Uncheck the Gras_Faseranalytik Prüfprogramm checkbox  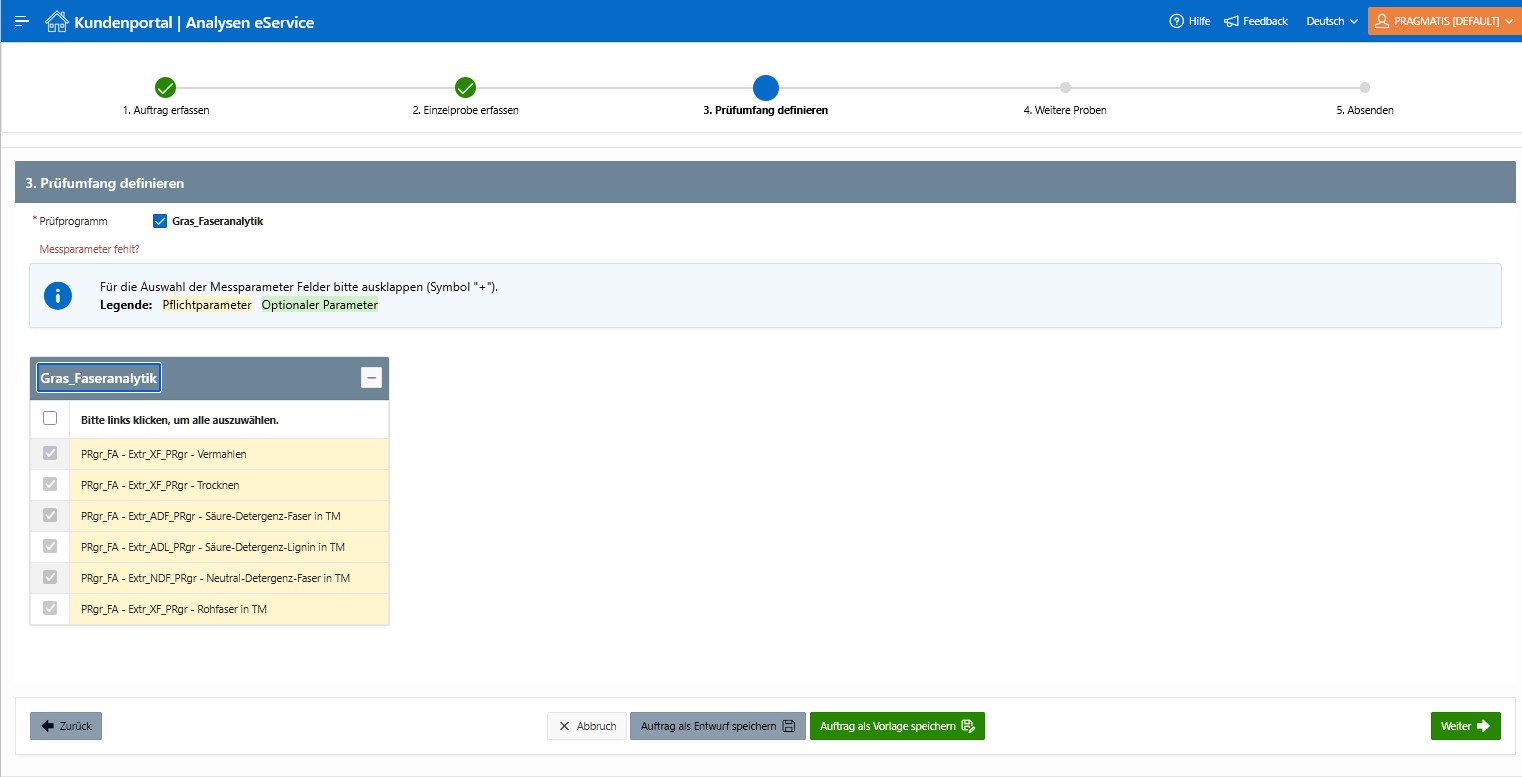160,221
